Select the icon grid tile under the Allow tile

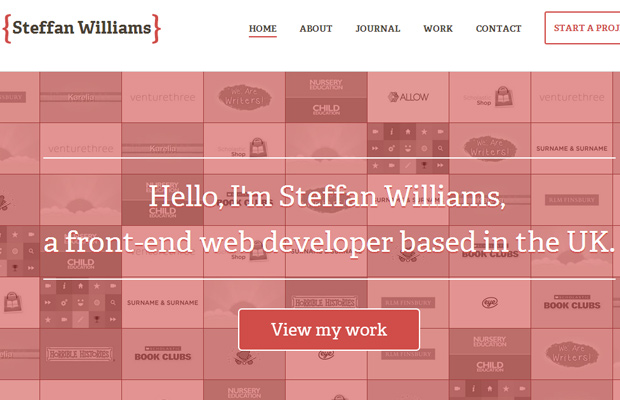coord(408,149)
